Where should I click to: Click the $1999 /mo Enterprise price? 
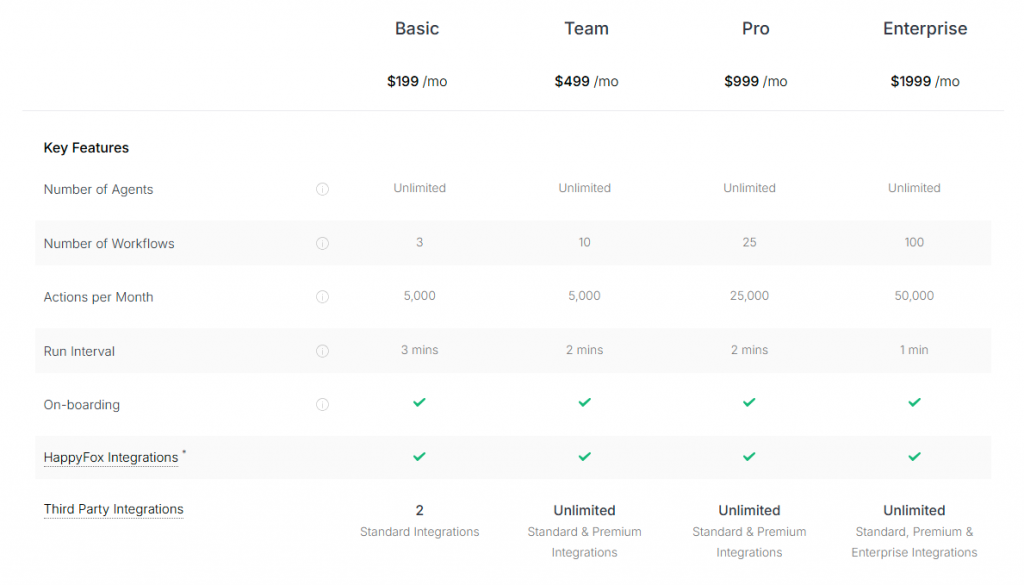click(925, 81)
